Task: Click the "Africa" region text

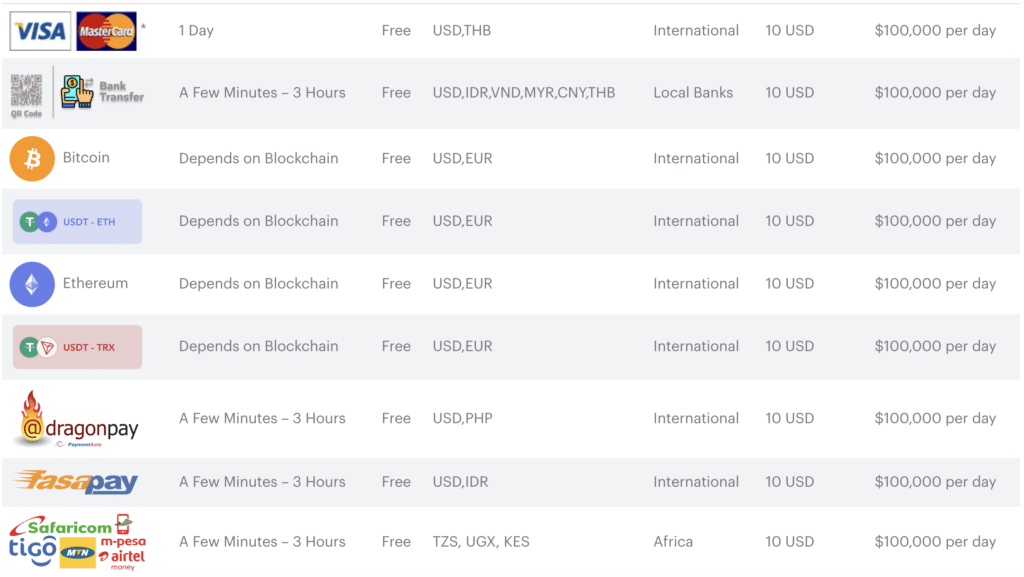Action: (x=673, y=542)
